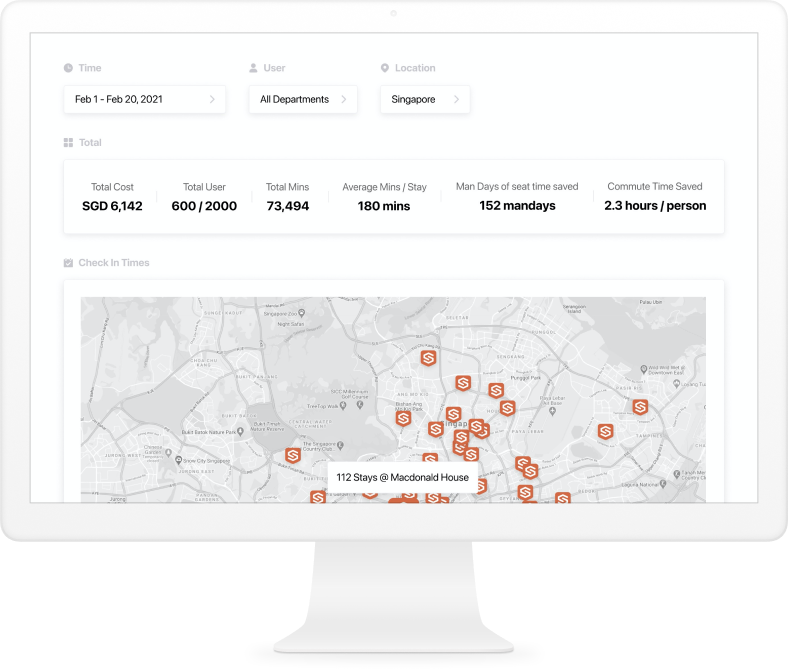This screenshot has height=672, width=788.
Task: Click the Bukit Batok Nature Park pin
Action: tap(240, 431)
